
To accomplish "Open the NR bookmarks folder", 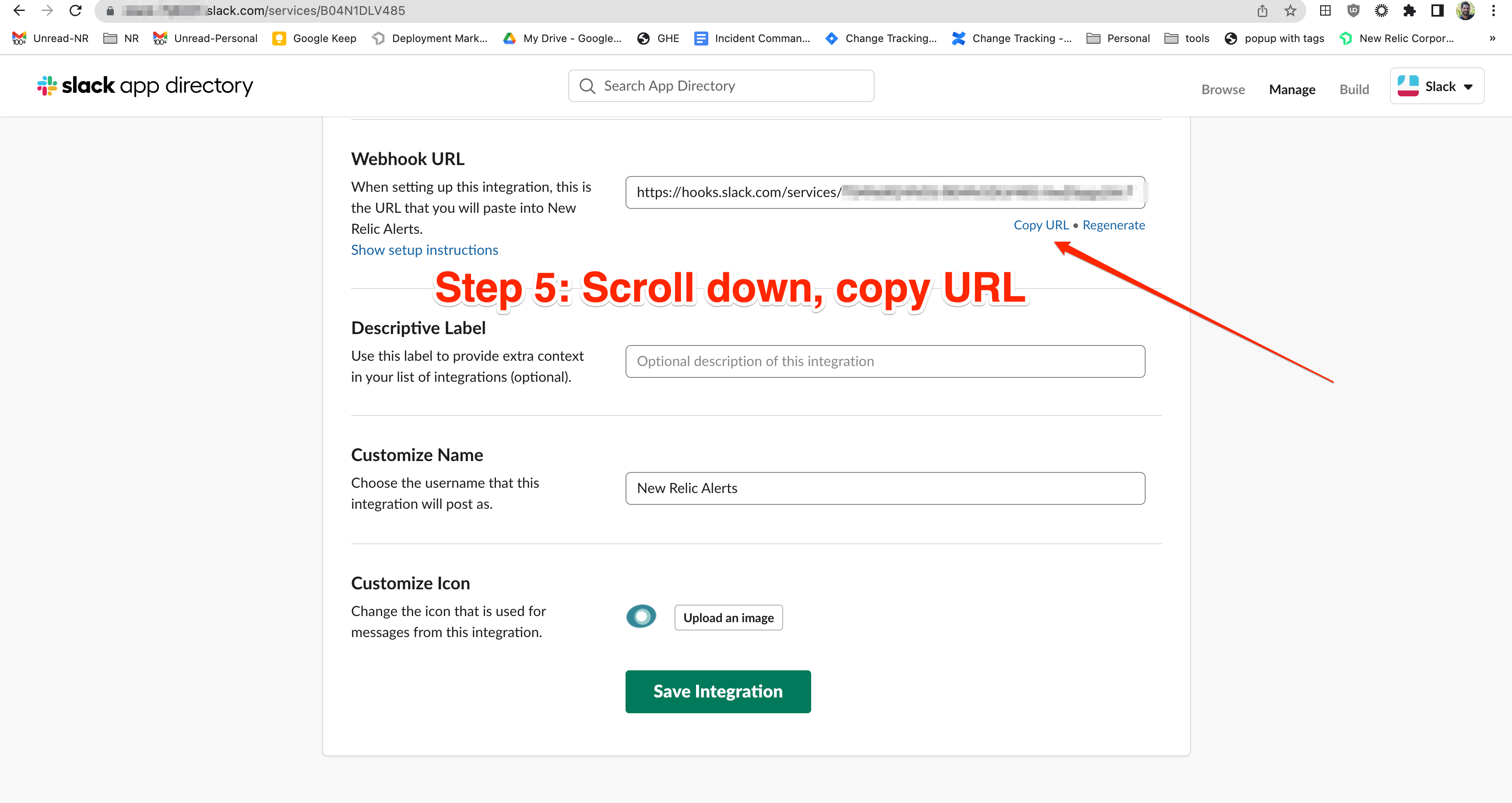I will click(121, 38).
